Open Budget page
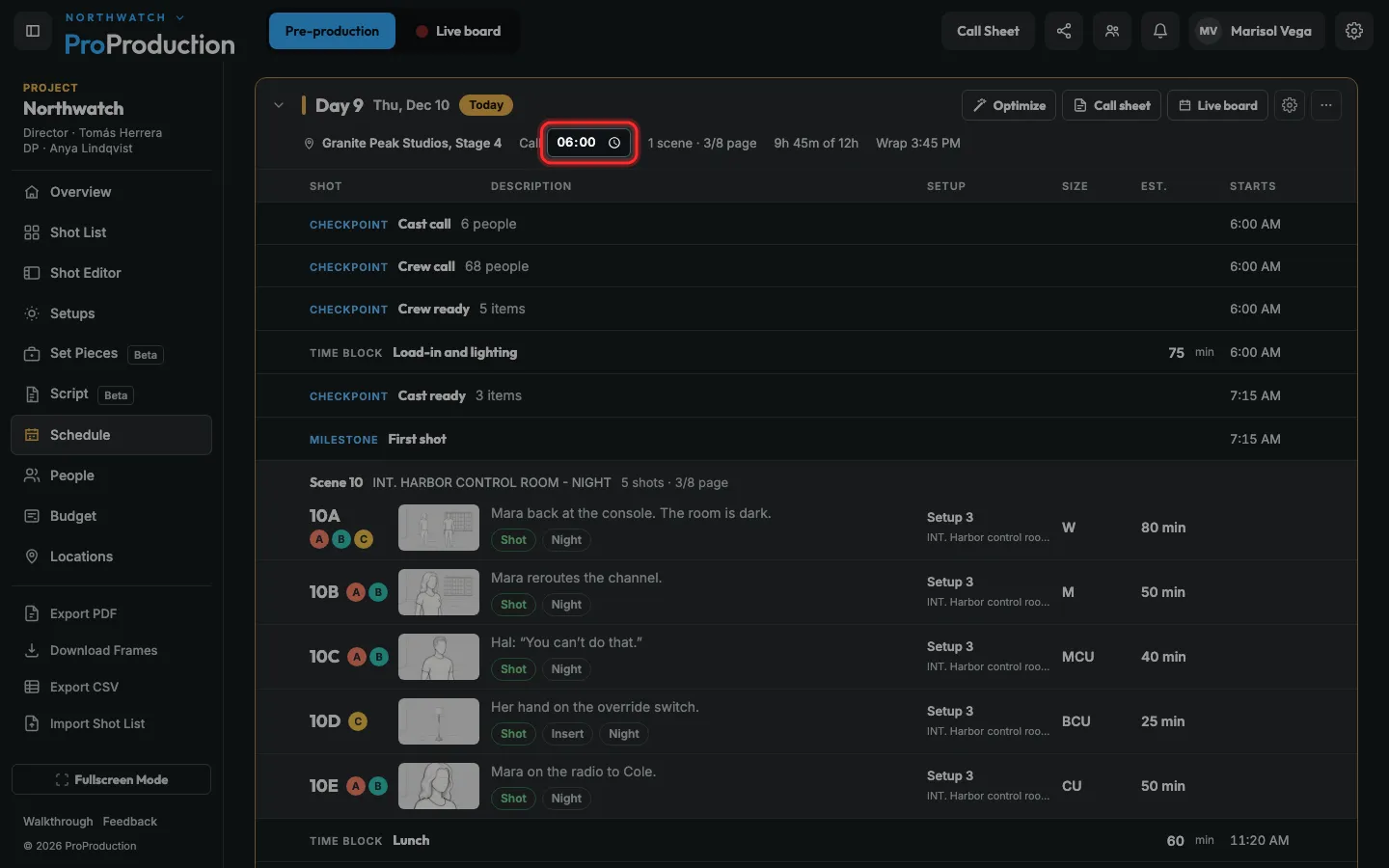 [x=112, y=516]
